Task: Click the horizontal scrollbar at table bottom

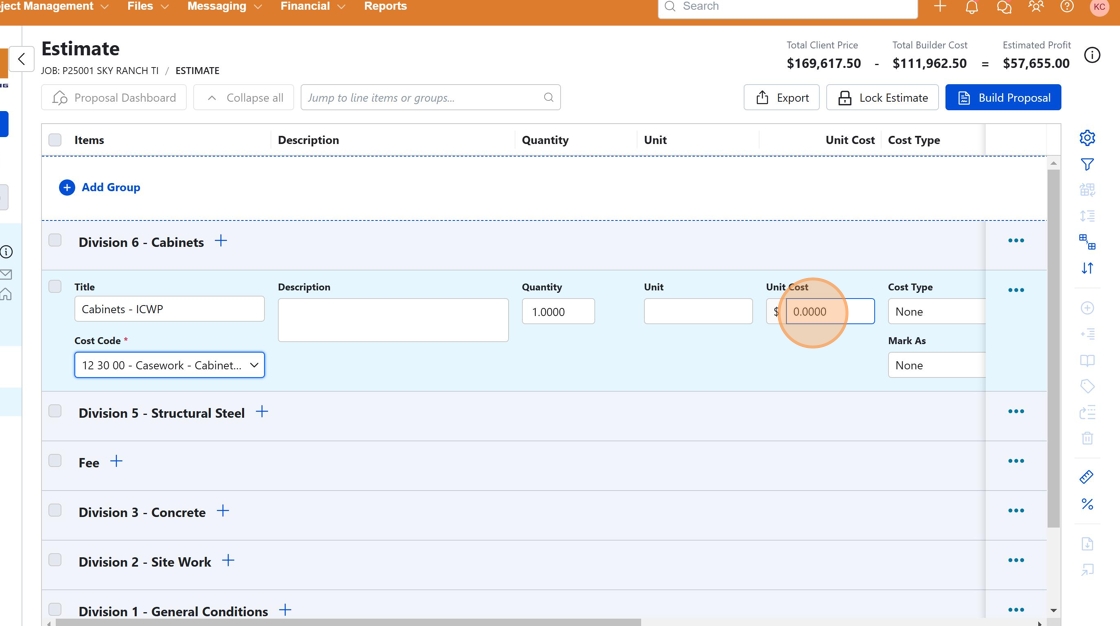Action: [x=348, y=622]
